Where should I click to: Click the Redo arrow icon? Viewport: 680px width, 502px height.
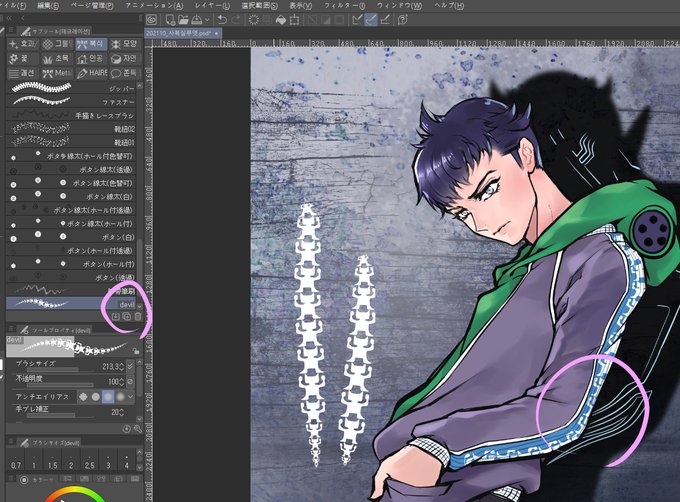tap(235, 20)
